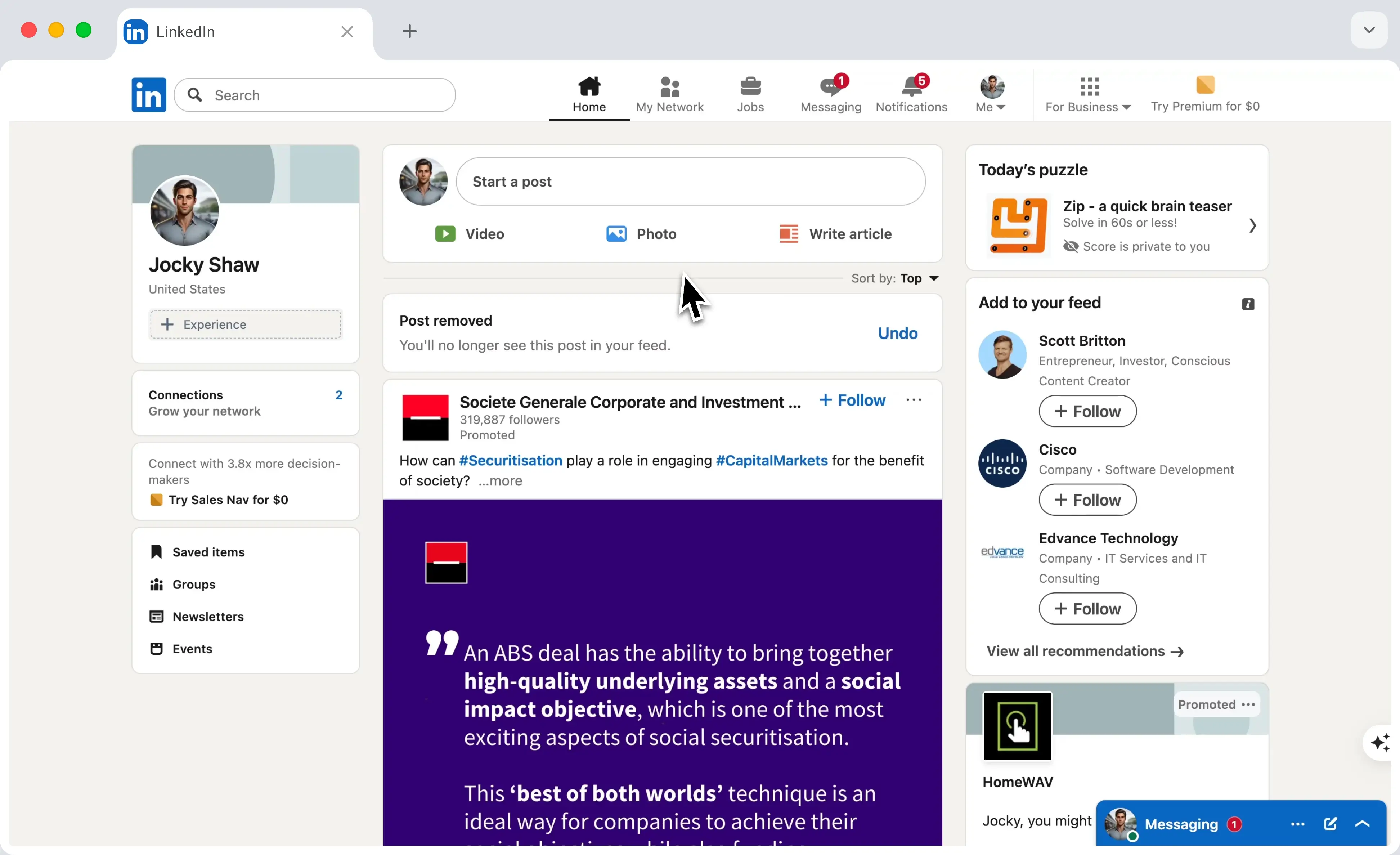Click the Jocky Shaw name link
This screenshot has width=1400, height=855.
coord(203,265)
